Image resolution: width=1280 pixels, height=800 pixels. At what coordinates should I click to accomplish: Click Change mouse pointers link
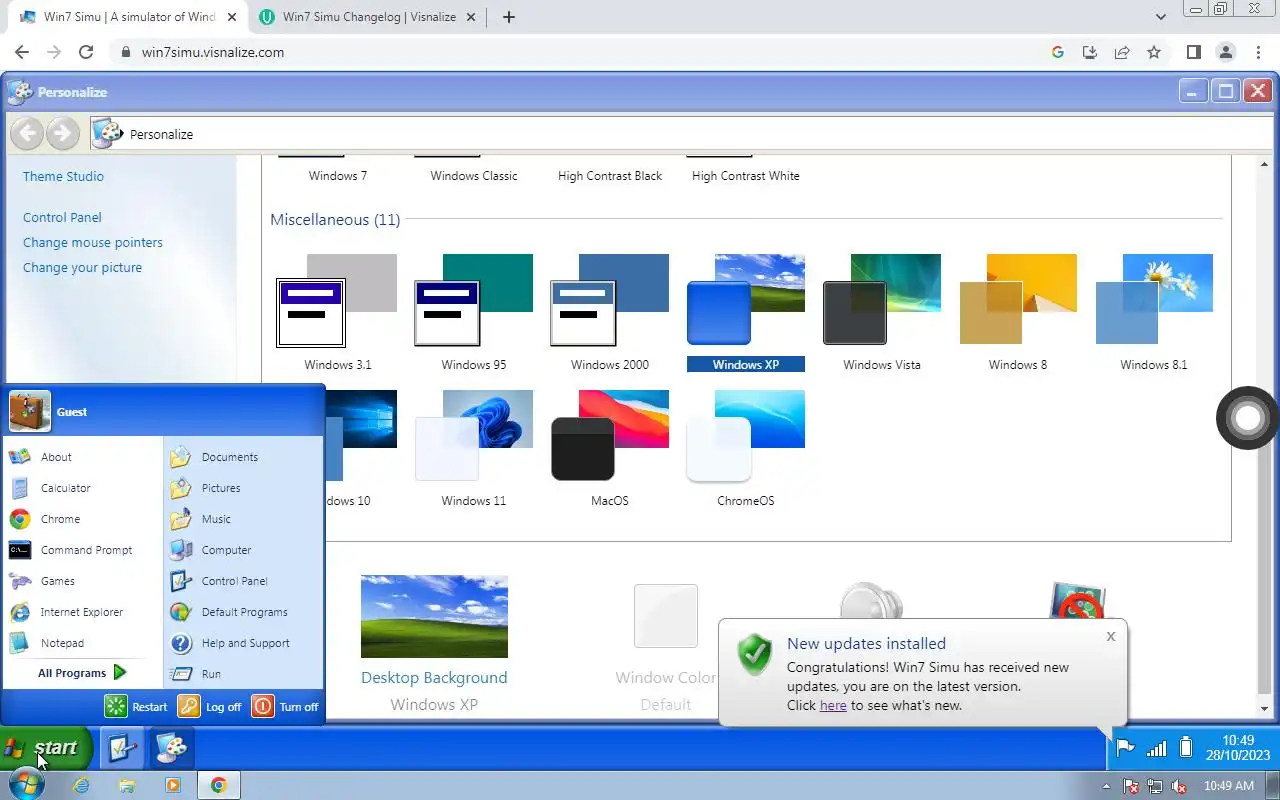(x=92, y=242)
